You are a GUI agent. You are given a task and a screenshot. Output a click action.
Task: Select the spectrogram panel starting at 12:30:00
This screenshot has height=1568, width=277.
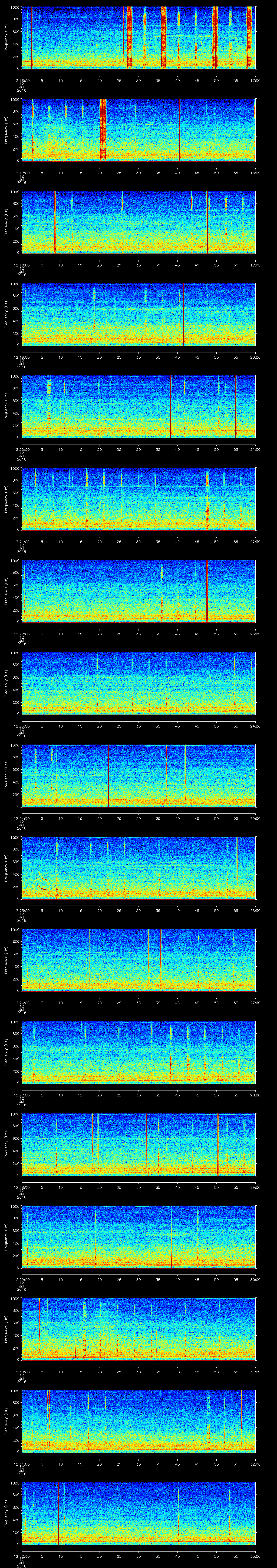(x=139, y=1329)
